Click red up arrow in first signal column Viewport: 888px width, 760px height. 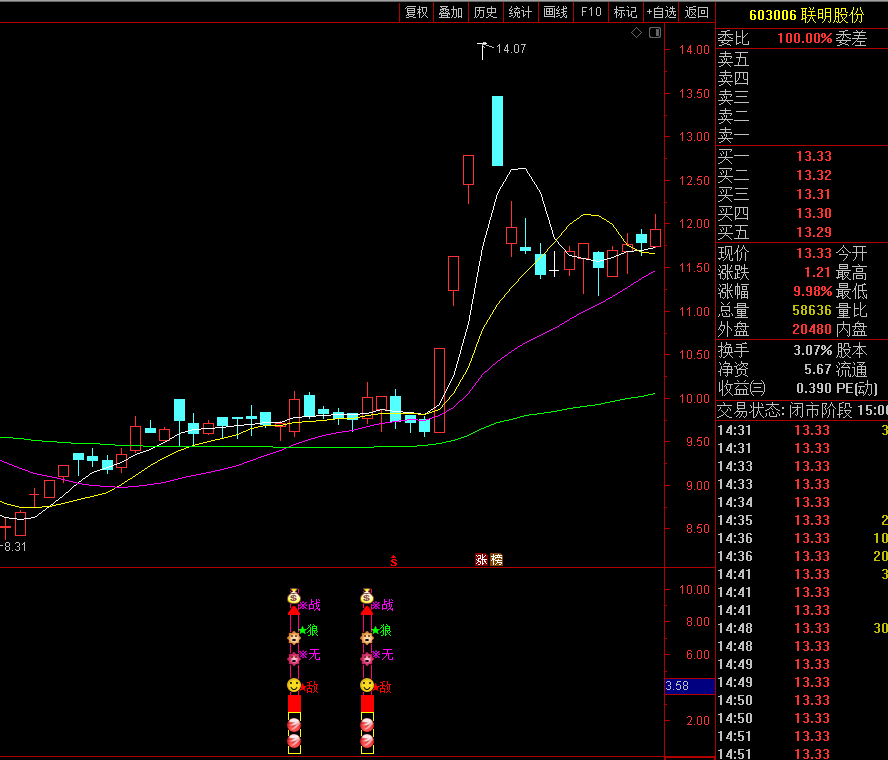[293, 610]
